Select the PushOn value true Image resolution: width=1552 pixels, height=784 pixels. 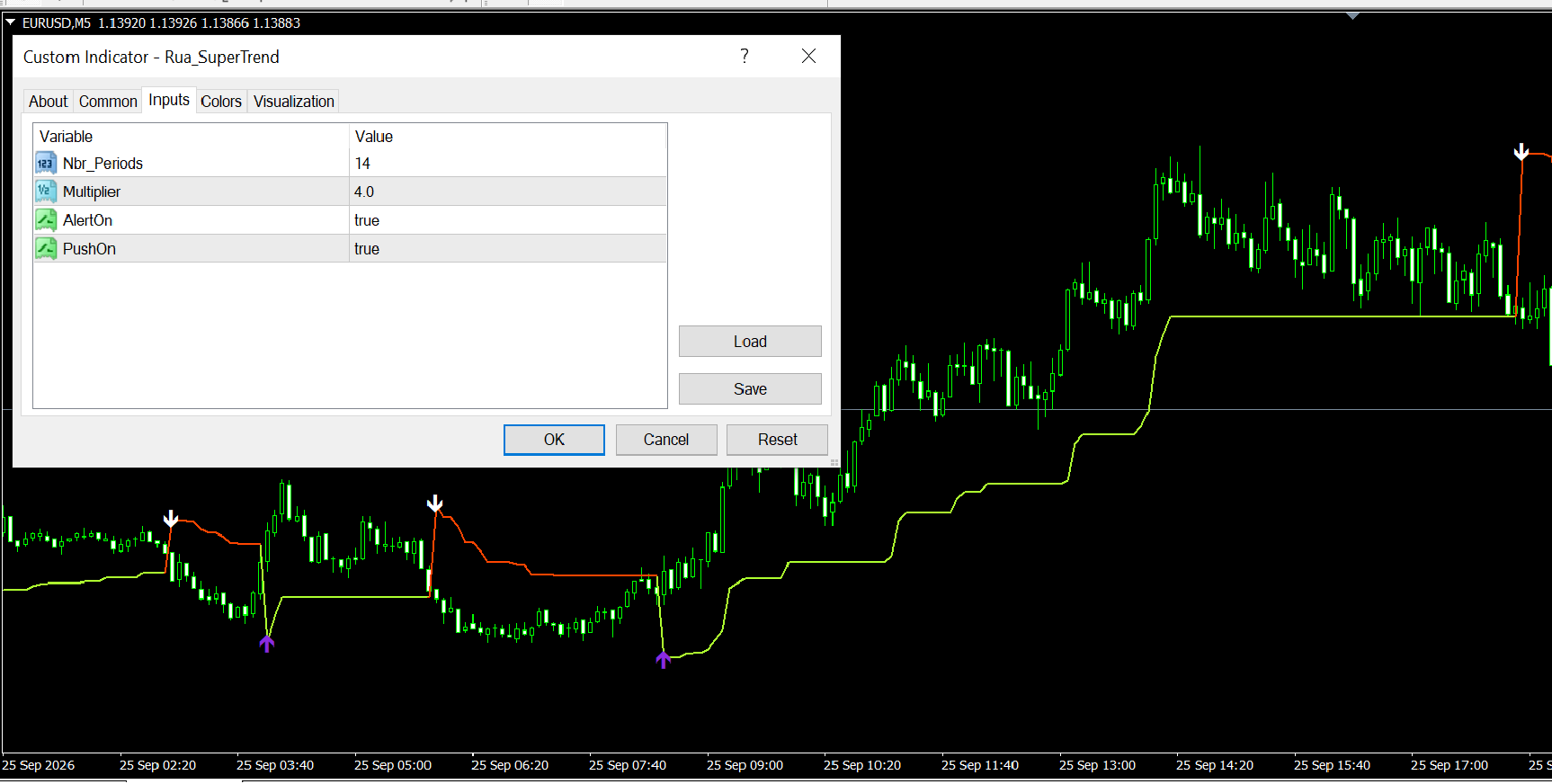(367, 249)
